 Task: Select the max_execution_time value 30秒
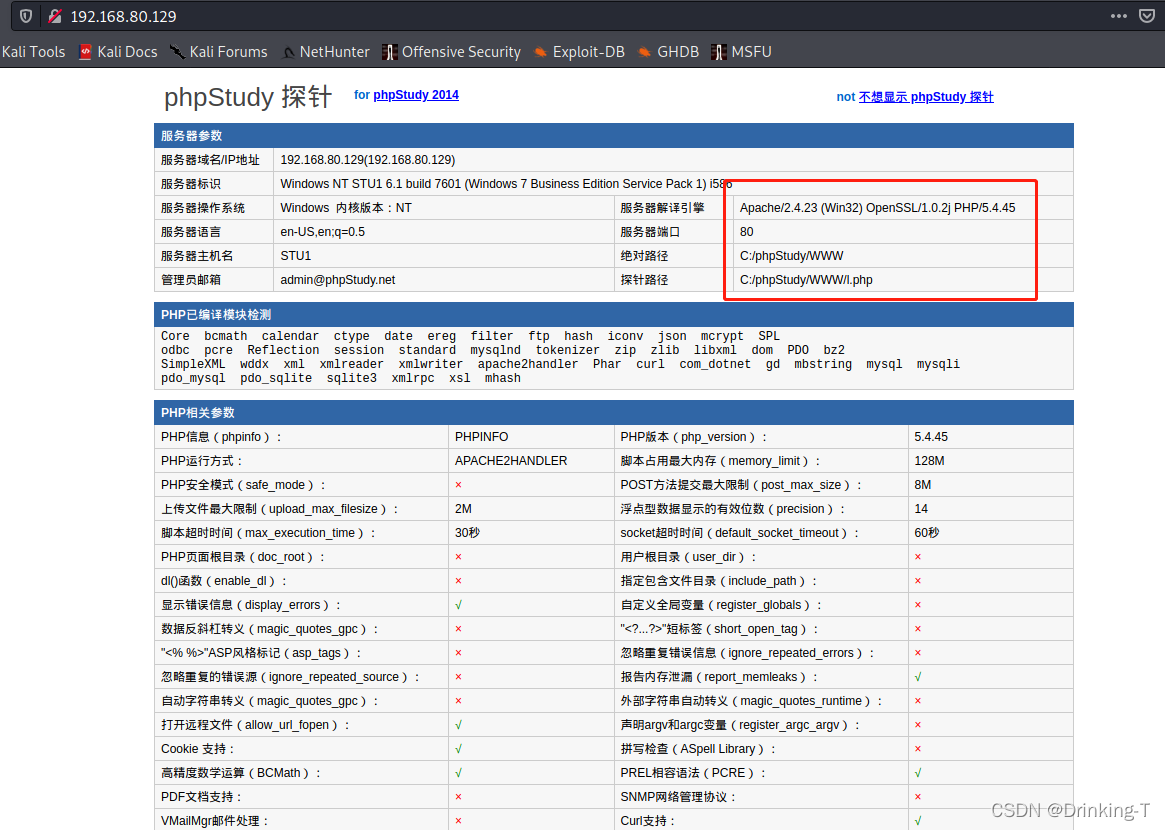coord(467,533)
